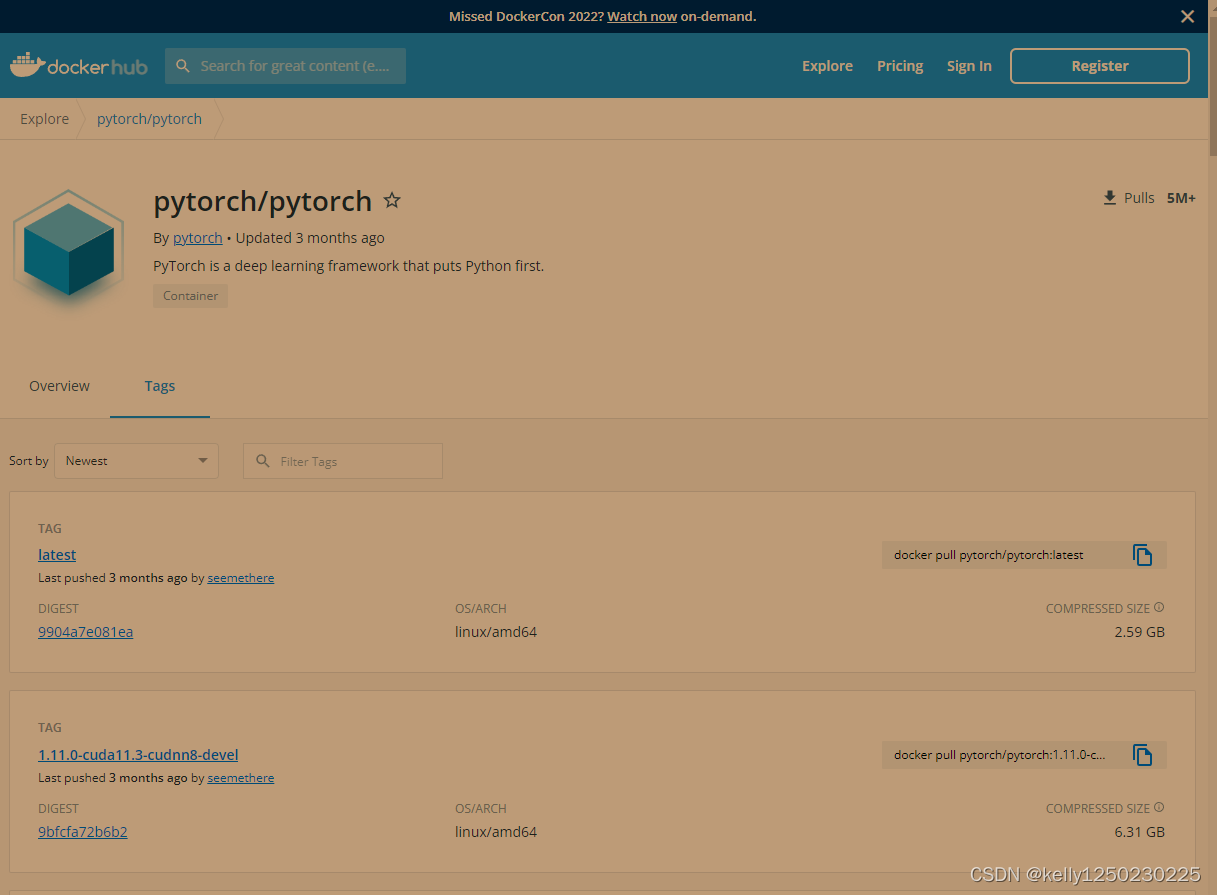Open the Sort by Newest dropdown
This screenshot has height=895, width=1217.
(x=136, y=461)
